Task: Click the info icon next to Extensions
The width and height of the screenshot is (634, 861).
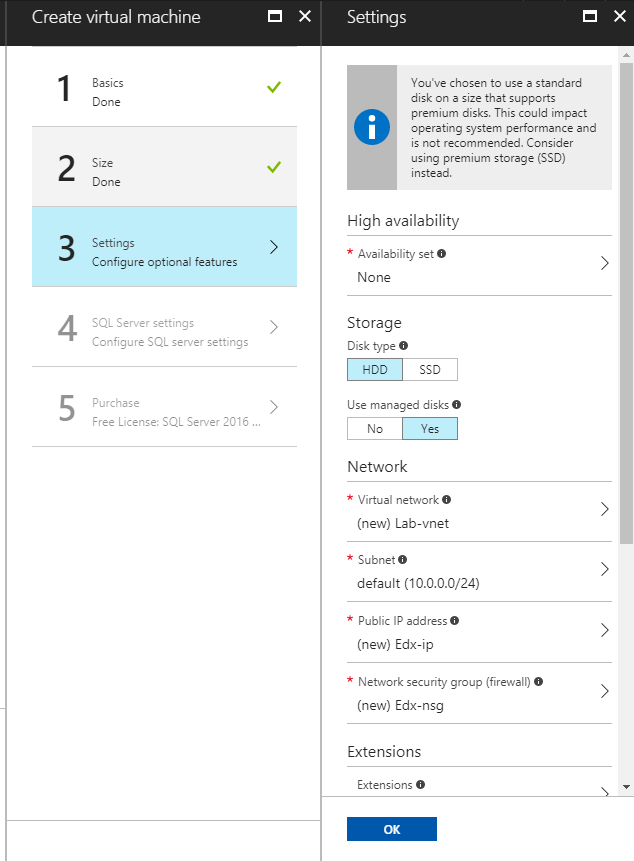Action: click(420, 785)
